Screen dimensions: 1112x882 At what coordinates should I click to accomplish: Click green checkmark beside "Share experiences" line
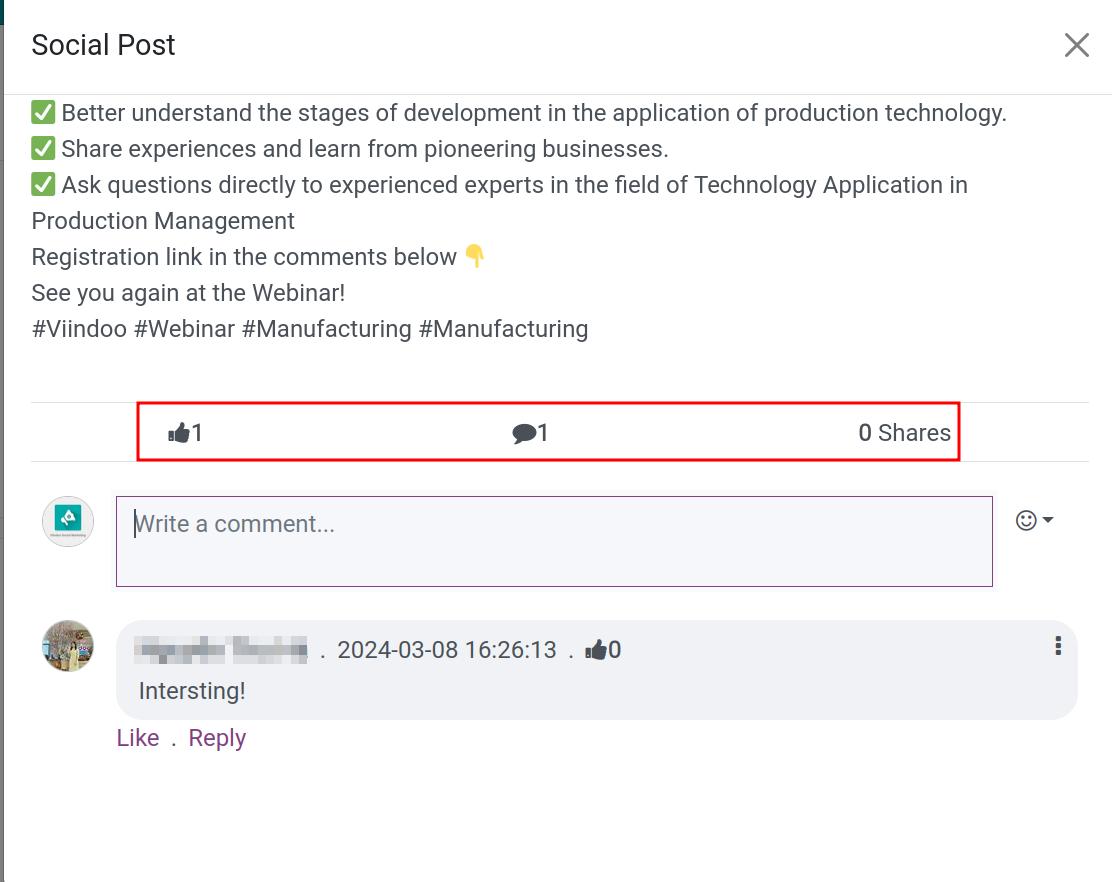coord(43,149)
